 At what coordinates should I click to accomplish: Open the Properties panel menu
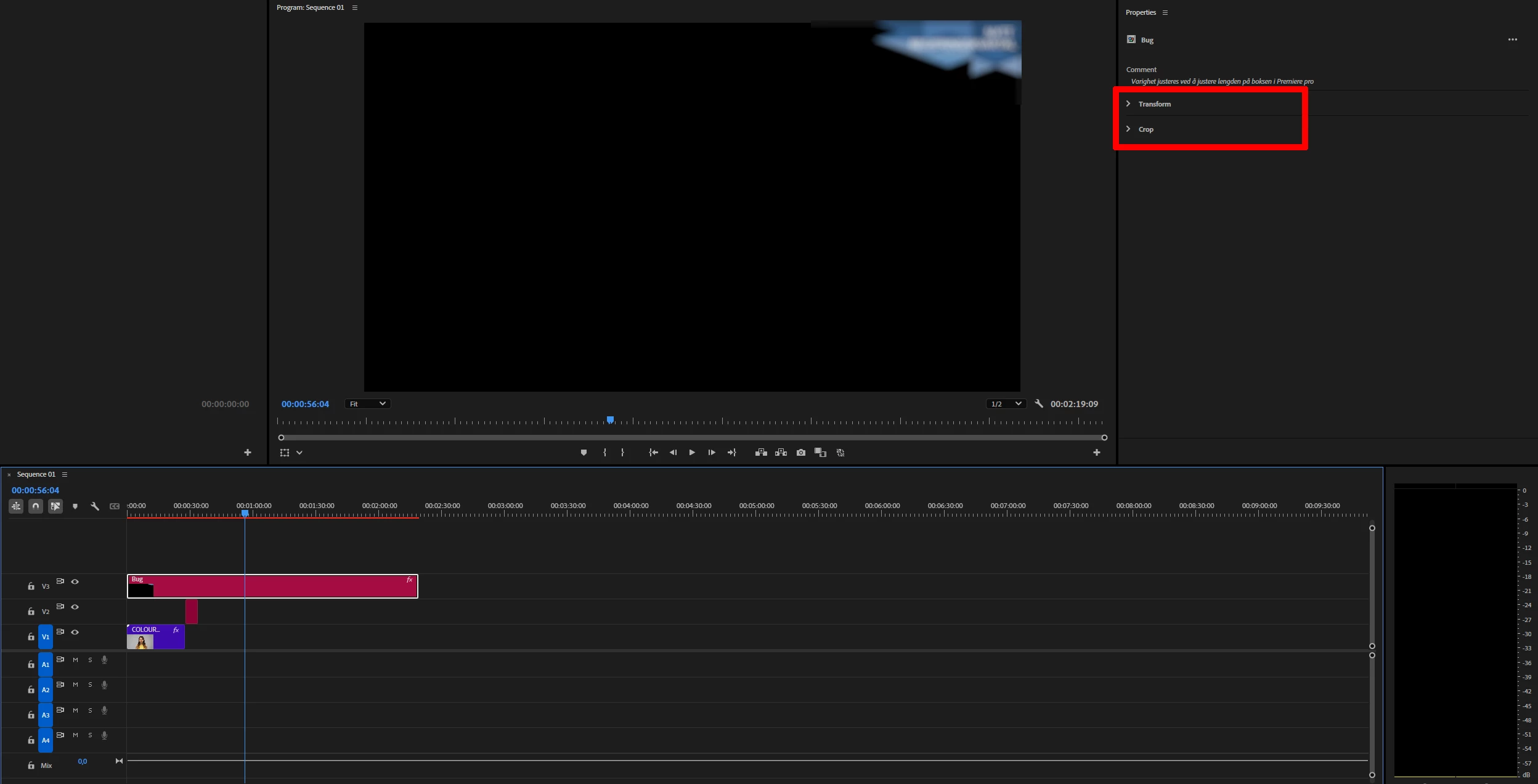[x=1165, y=12]
